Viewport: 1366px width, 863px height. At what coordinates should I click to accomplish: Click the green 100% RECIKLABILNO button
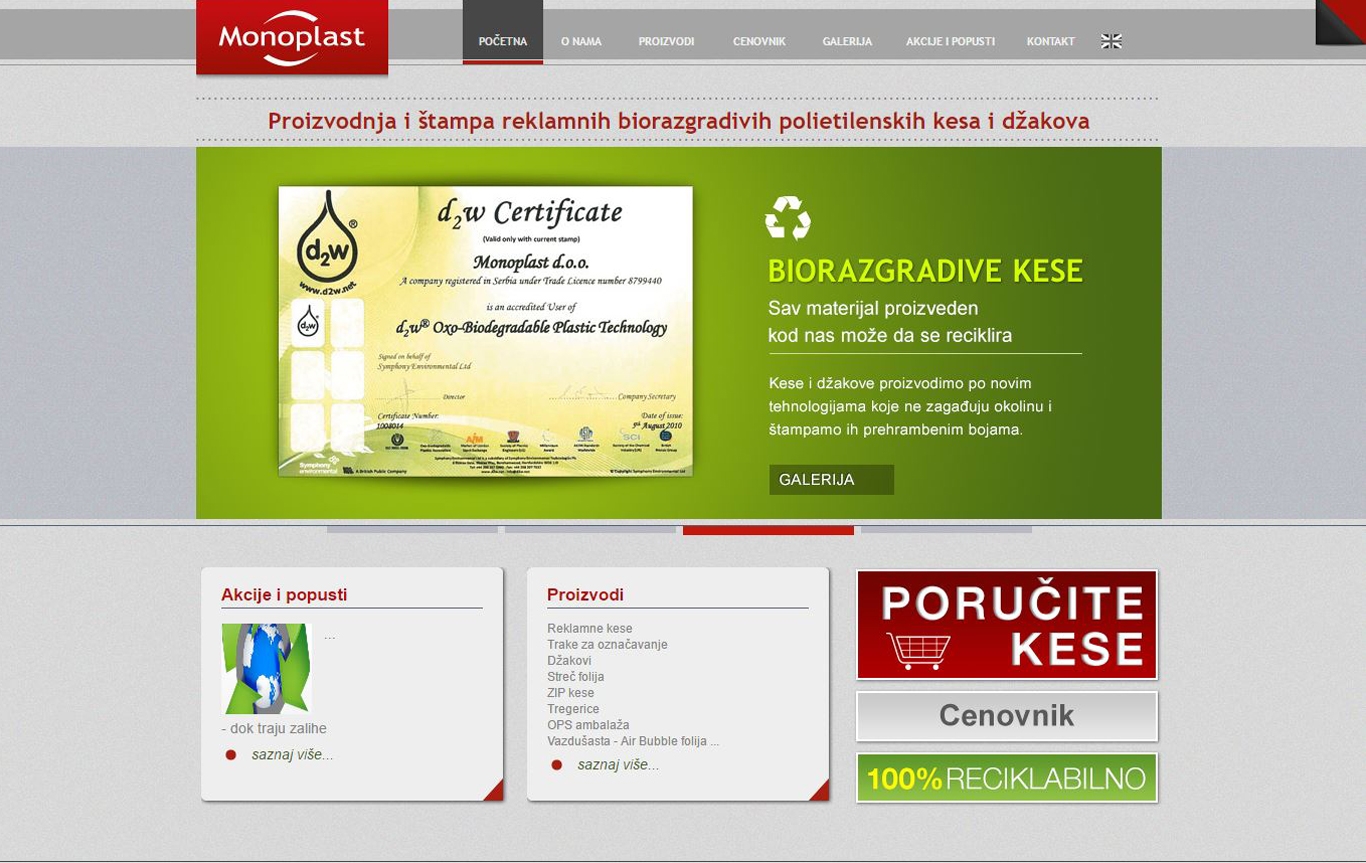click(1007, 778)
